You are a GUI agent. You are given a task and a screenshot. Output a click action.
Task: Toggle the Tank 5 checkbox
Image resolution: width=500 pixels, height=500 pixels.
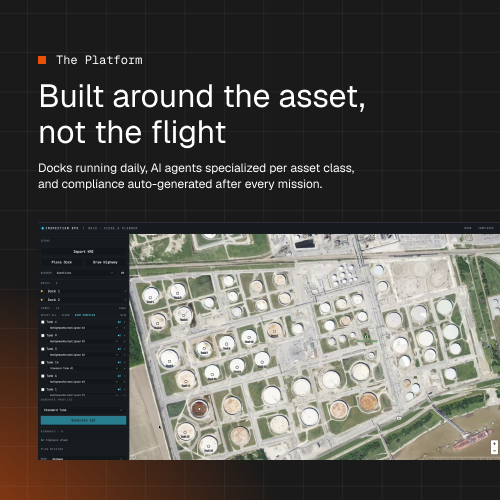pyautogui.click(x=43, y=349)
